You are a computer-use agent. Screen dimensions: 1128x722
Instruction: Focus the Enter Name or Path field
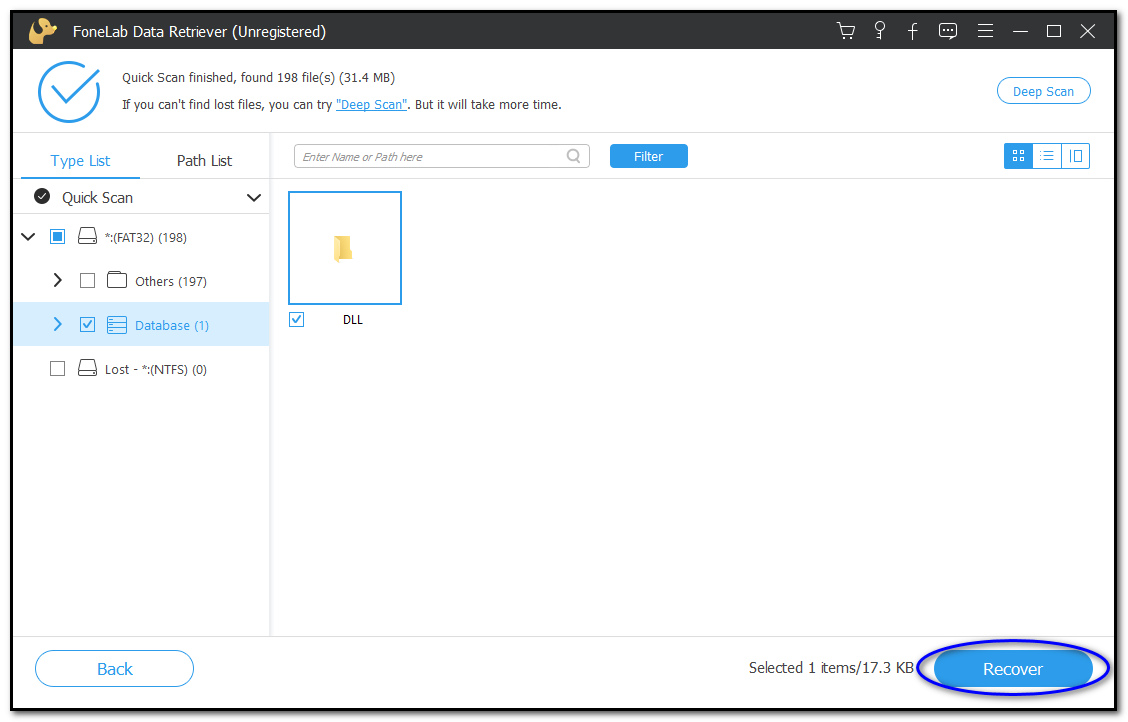click(x=430, y=157)
